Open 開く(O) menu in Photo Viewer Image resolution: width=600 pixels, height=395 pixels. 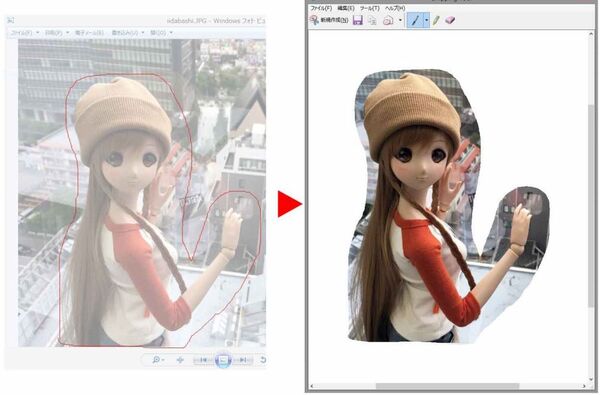161,33
